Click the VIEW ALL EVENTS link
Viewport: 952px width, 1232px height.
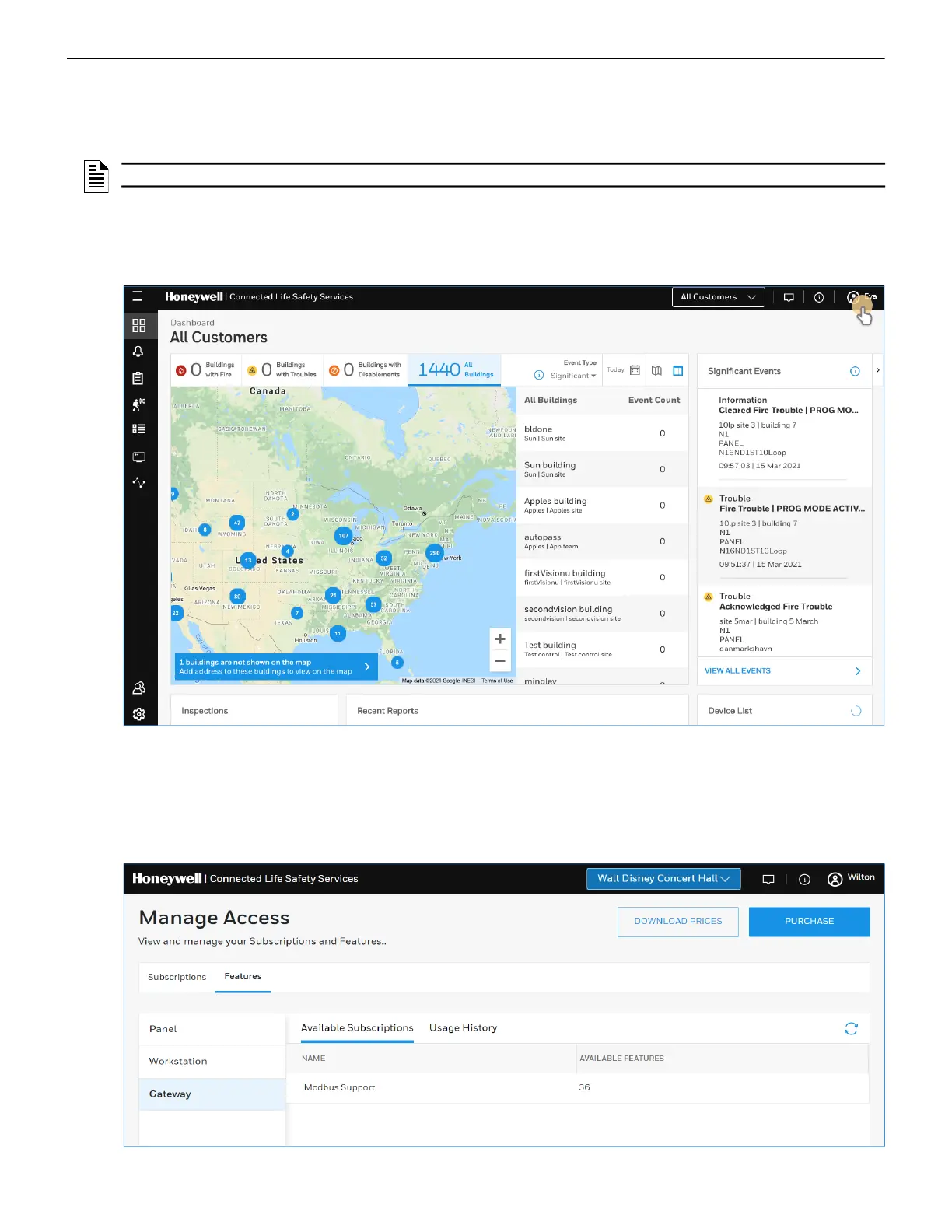737,670
